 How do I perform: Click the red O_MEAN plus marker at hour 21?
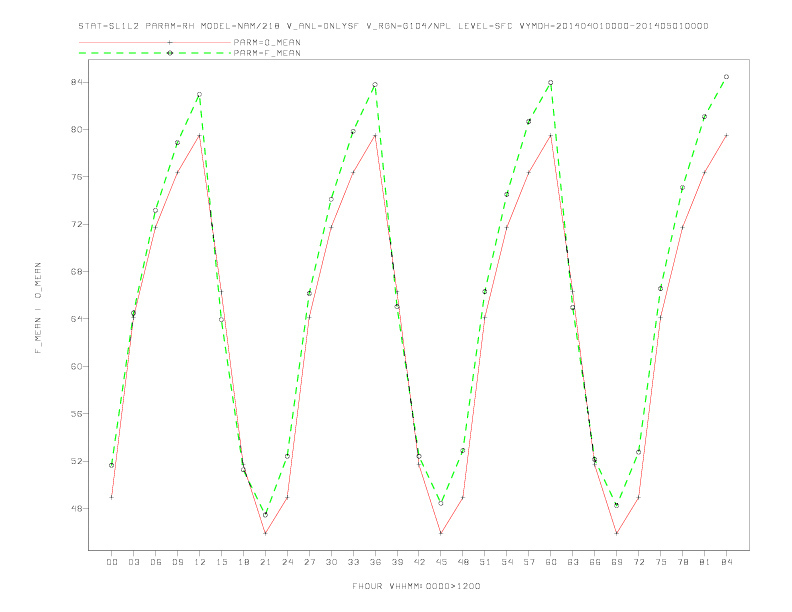[x=265, y=533]
